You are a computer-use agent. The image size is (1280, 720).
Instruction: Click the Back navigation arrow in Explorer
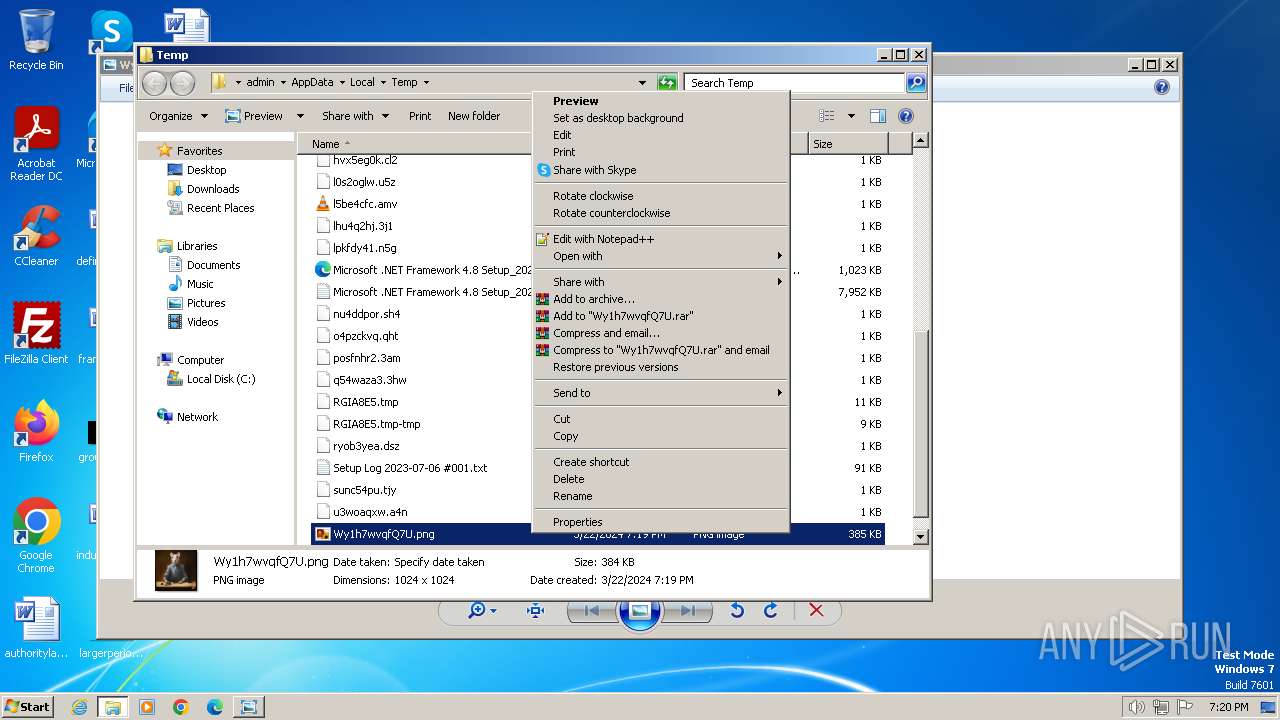155,83
